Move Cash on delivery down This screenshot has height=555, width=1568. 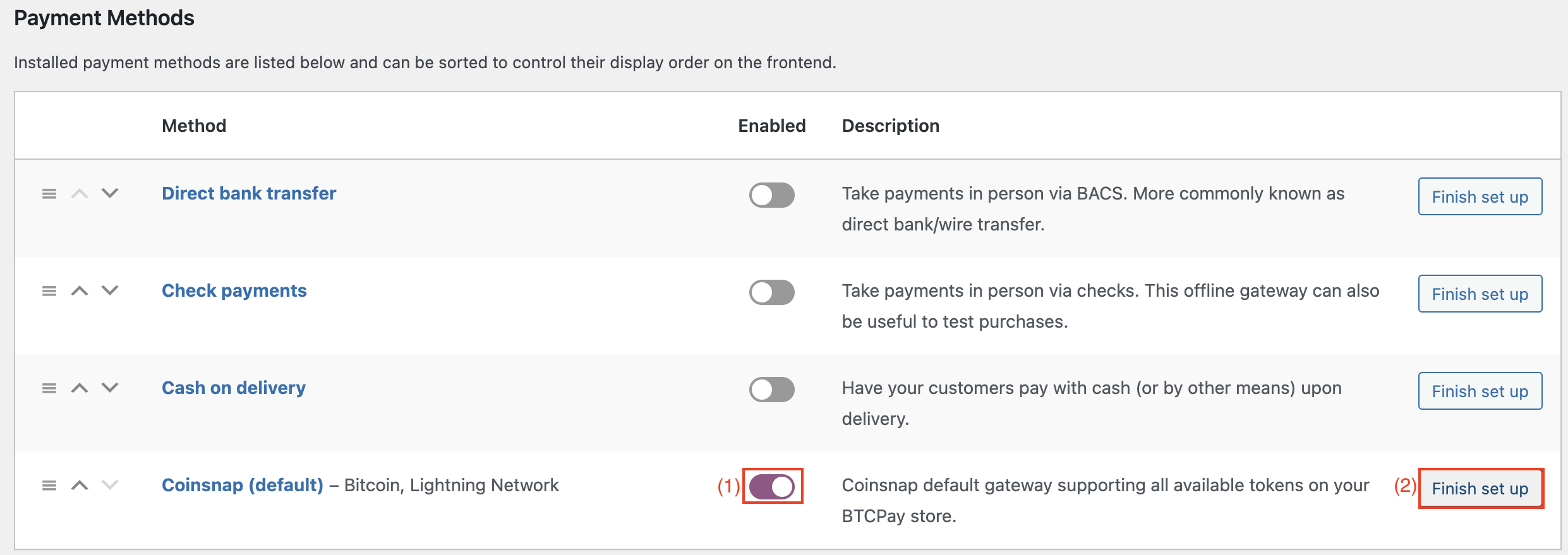110,388
